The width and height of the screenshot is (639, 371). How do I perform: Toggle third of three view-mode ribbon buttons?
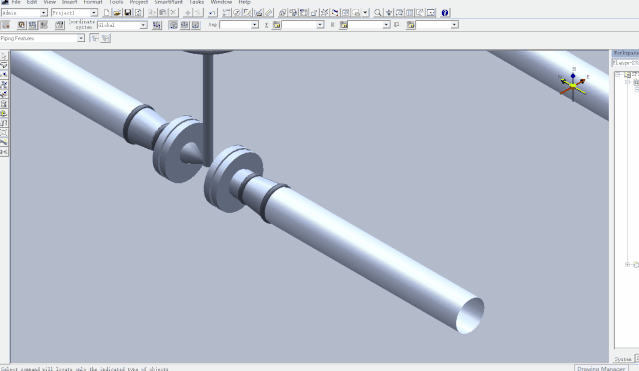coord(196,25)
